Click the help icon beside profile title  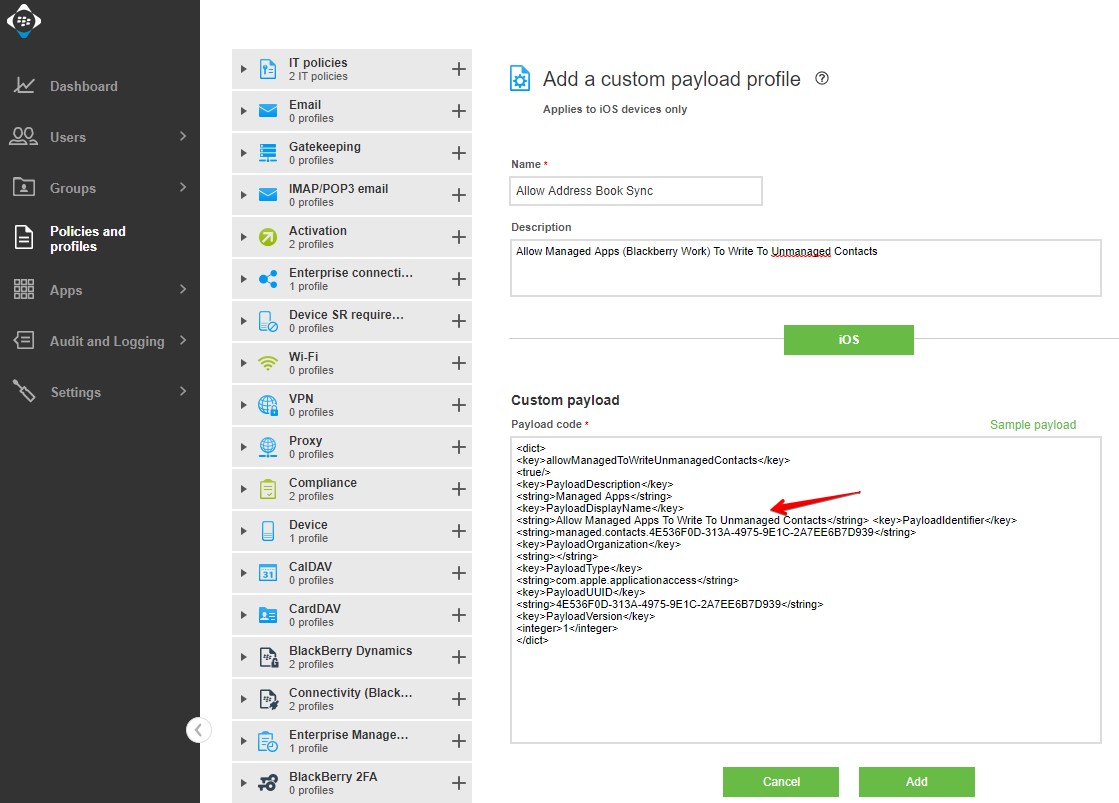[x=822, y=78]
